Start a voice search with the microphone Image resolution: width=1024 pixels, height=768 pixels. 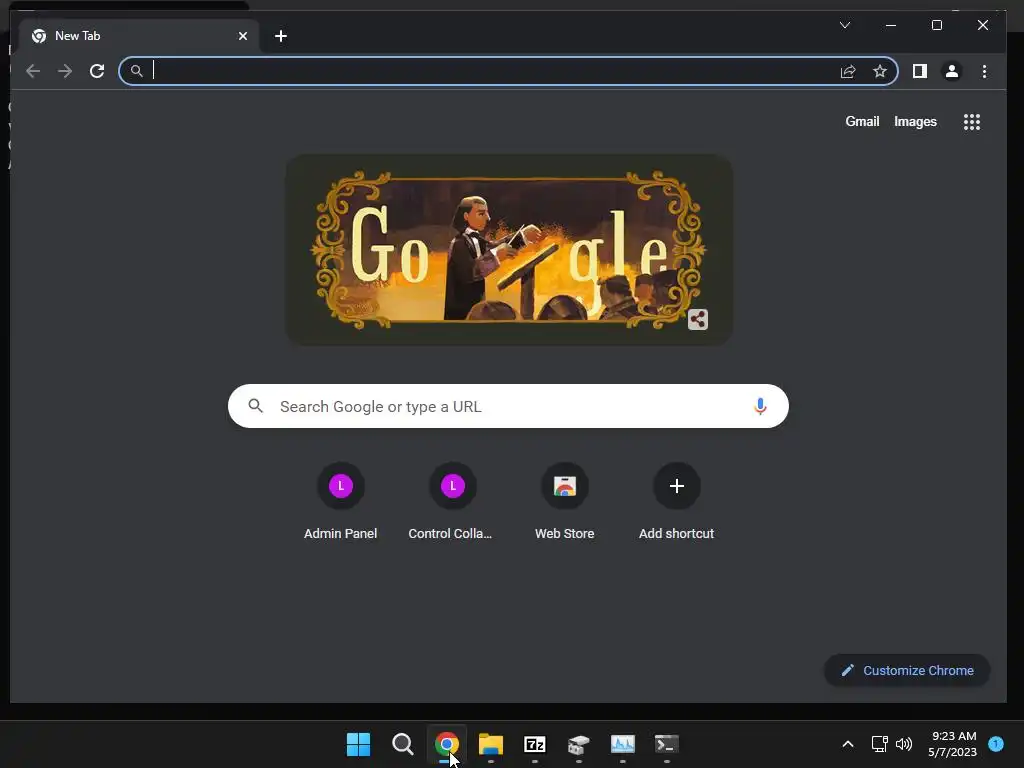(x=760, y=406)
